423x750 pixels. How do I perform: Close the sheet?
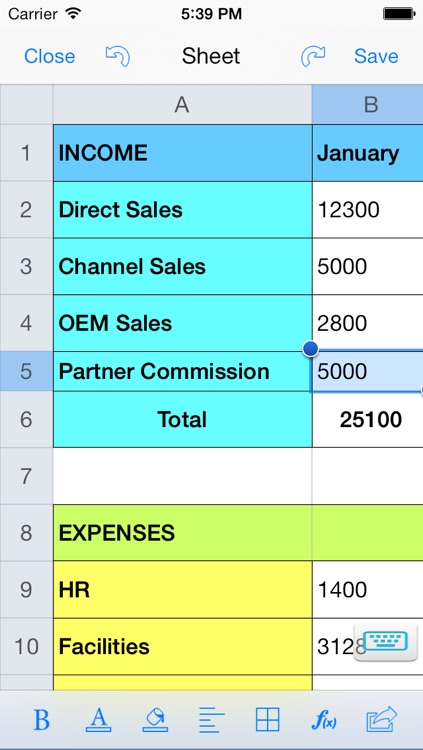tap(49, 56)
